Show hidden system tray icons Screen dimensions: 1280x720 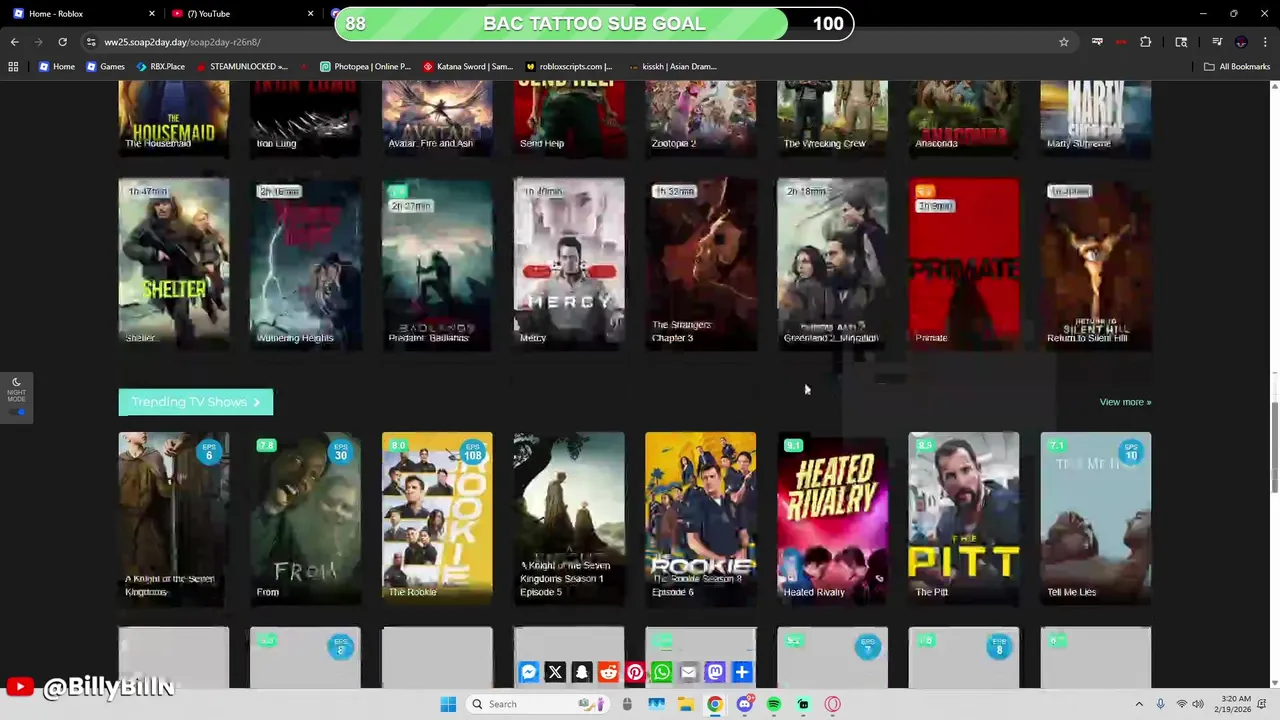(x=1139, y=704)
